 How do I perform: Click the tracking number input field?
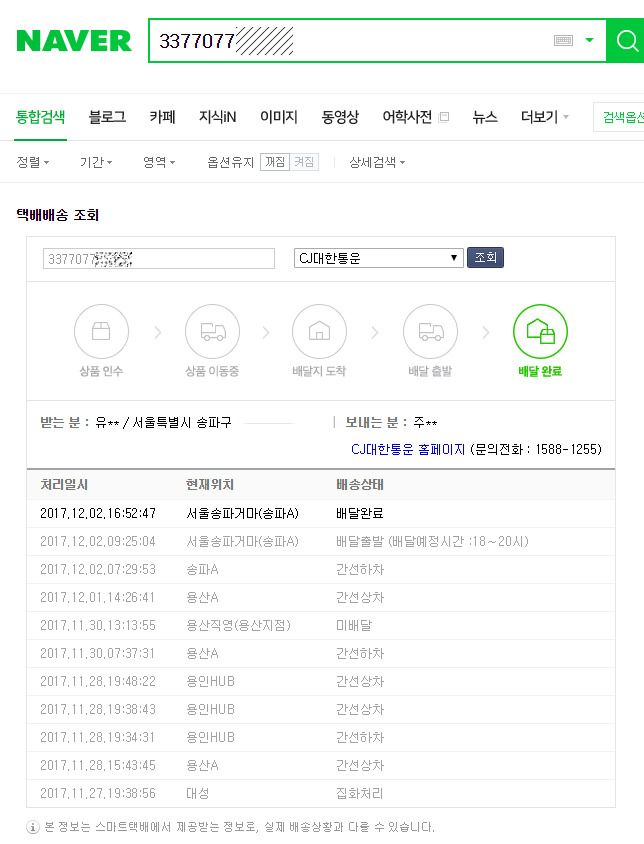tap(159, 258)
